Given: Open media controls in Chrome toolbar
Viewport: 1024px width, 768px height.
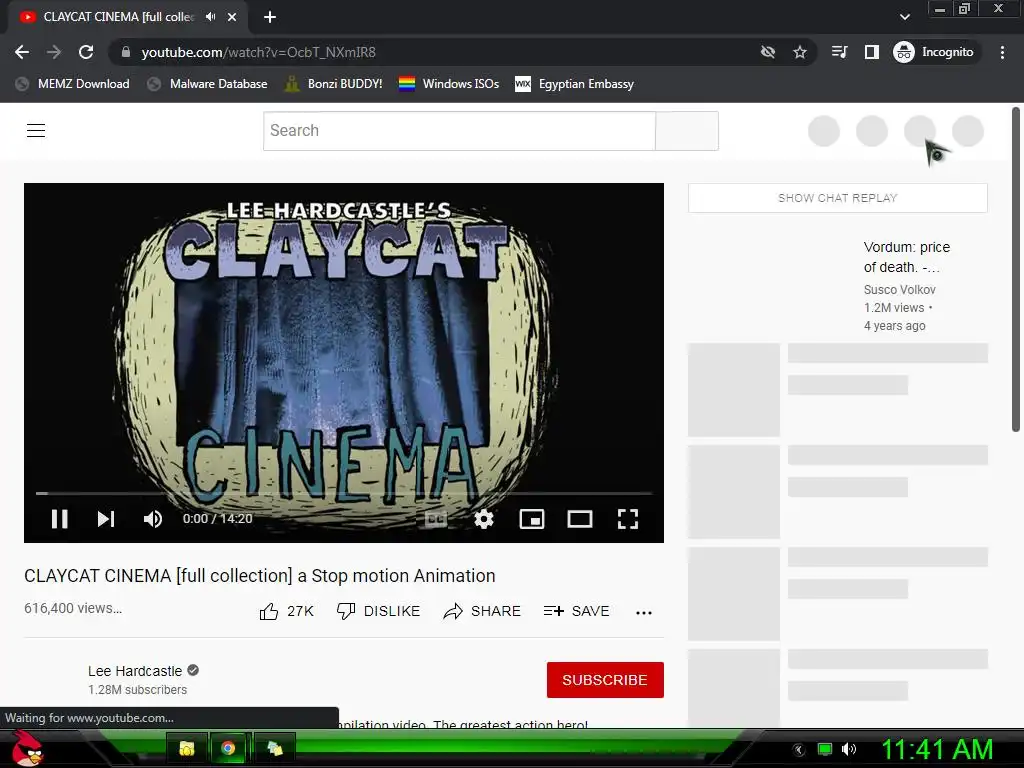Looking at the screenshot, I should coord(840,52).
